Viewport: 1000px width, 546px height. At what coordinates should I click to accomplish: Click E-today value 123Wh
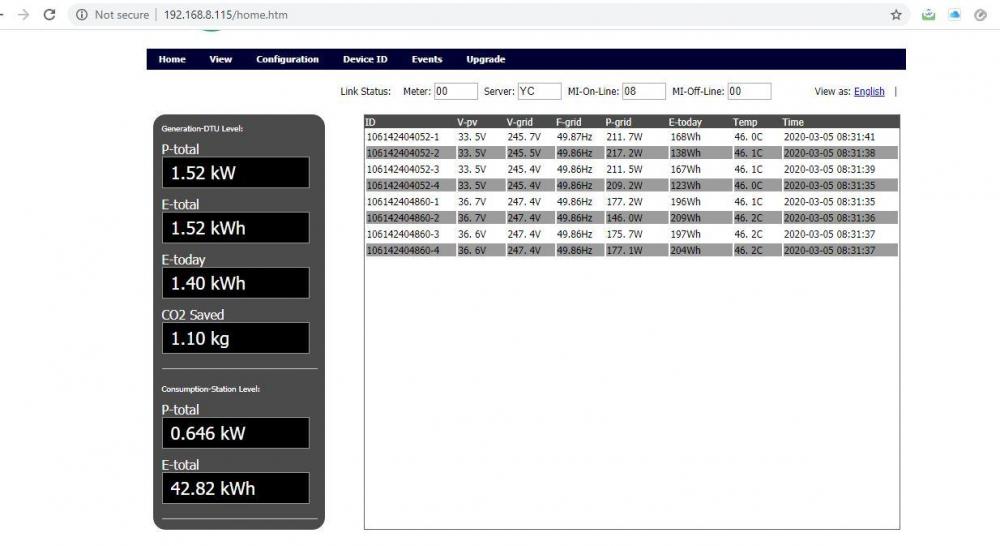click(686, 186)
